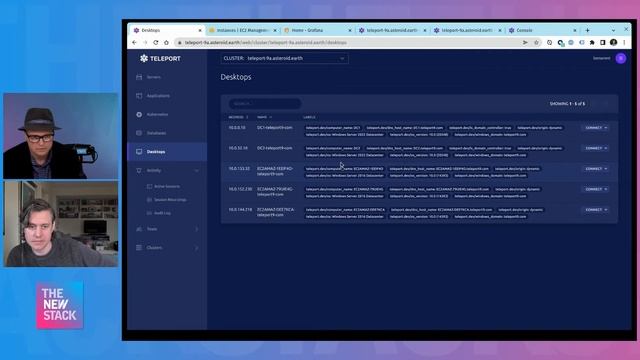Screen dimensions: 640x360
Task: Click the browser home icon
Action: pos(166,42)
